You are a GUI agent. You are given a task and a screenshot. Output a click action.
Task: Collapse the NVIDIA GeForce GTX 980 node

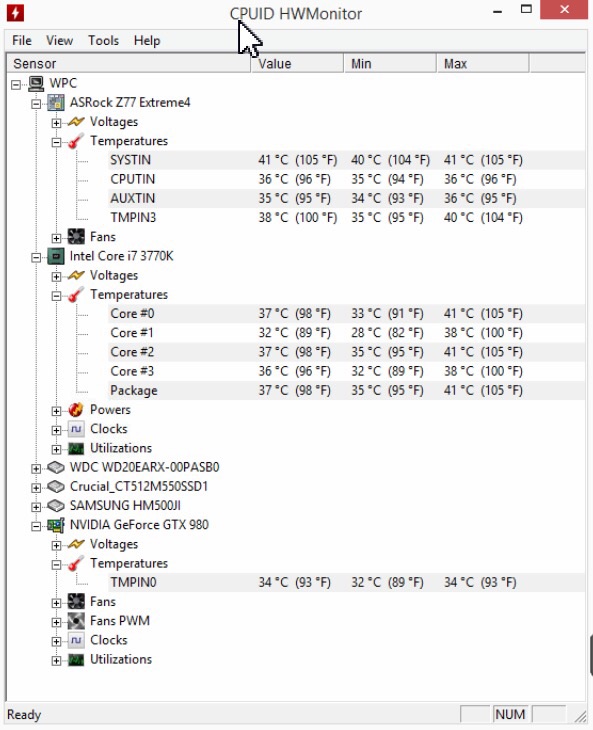36,526
